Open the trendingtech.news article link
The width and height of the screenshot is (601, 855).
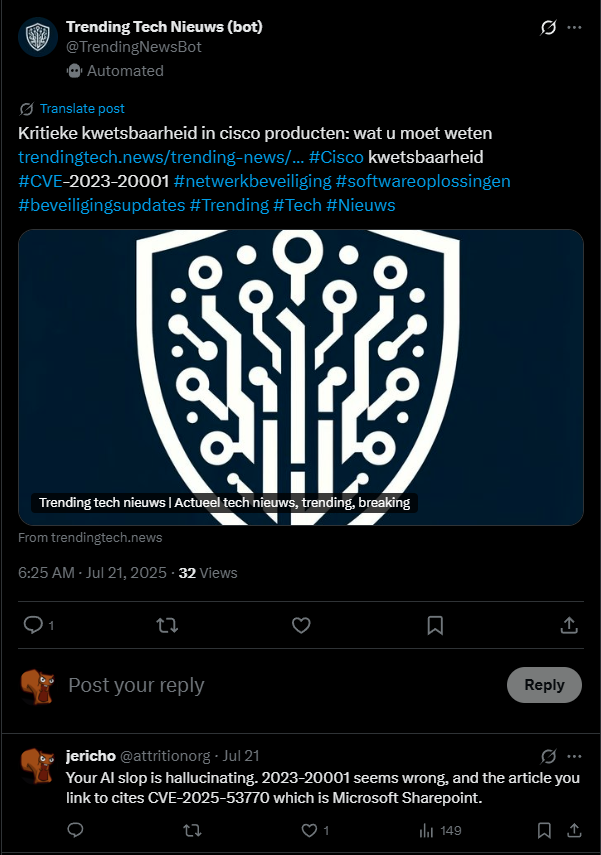(x=160, y=157)
